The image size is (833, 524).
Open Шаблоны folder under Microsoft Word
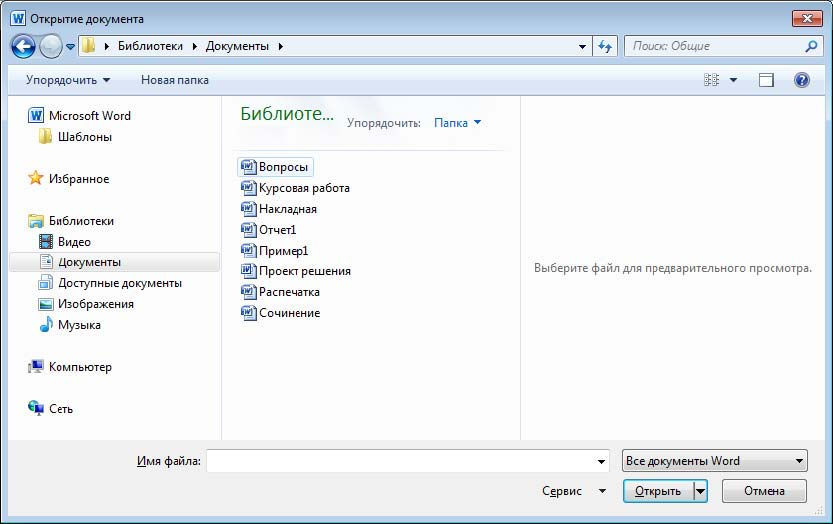[x=84, y=137]
